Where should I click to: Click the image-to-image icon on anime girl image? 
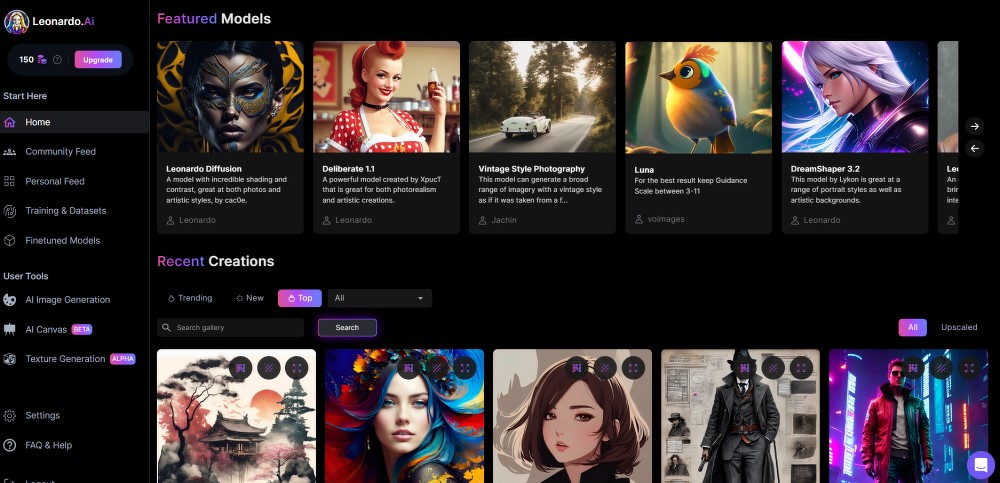tap(605, 369)
